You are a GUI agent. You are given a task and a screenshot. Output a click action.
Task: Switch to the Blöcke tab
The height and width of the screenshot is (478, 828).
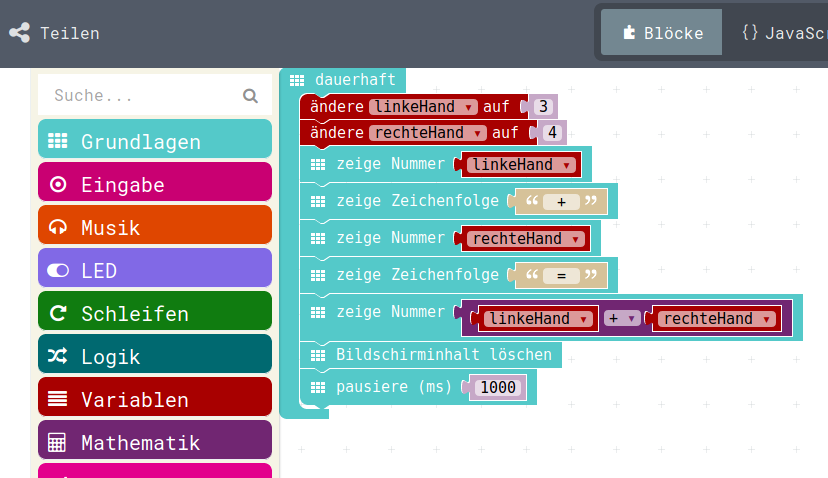click(661, 32)
